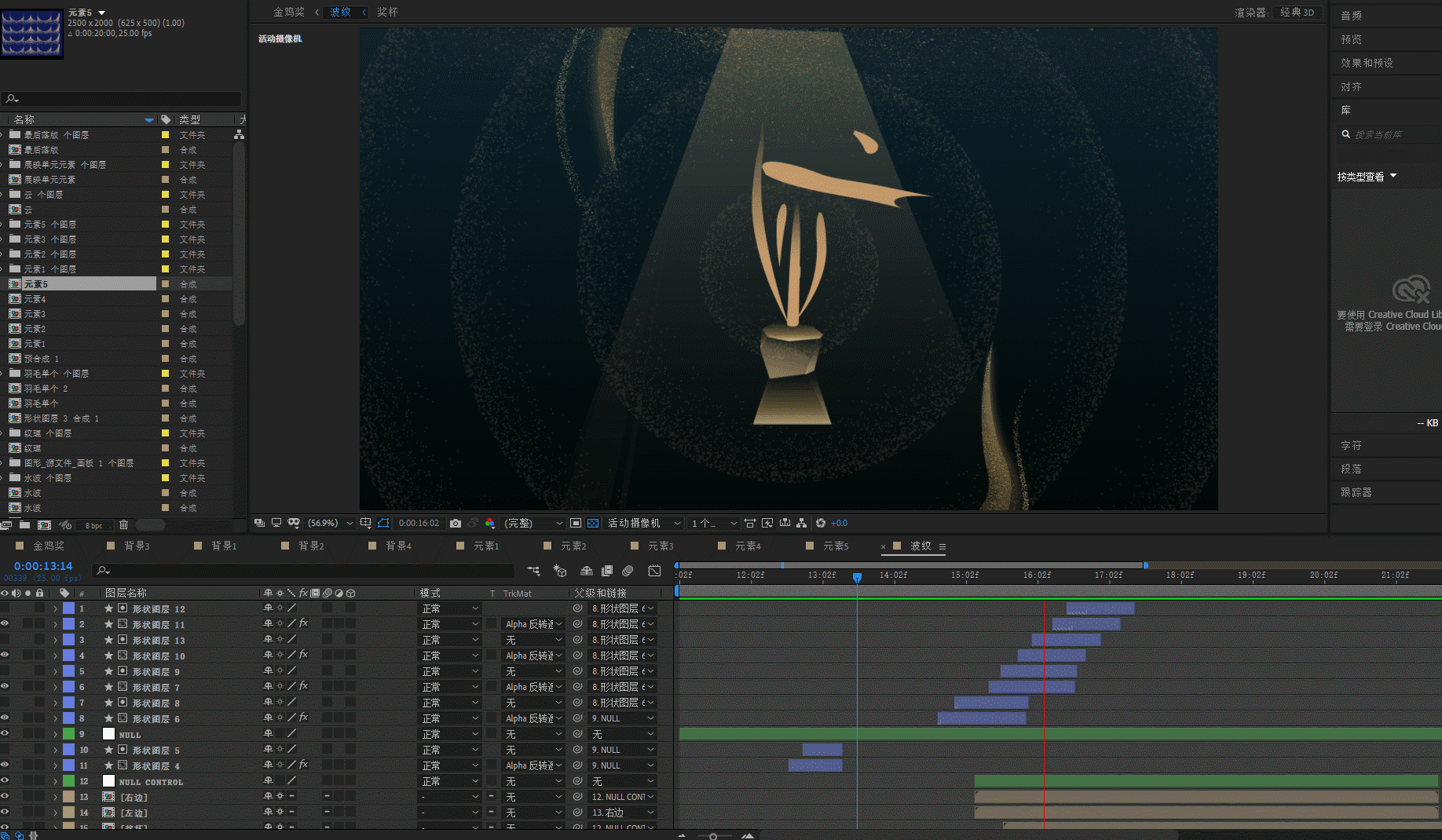
Task: Click the draft 3D icon in timeline
Action: 560,571
